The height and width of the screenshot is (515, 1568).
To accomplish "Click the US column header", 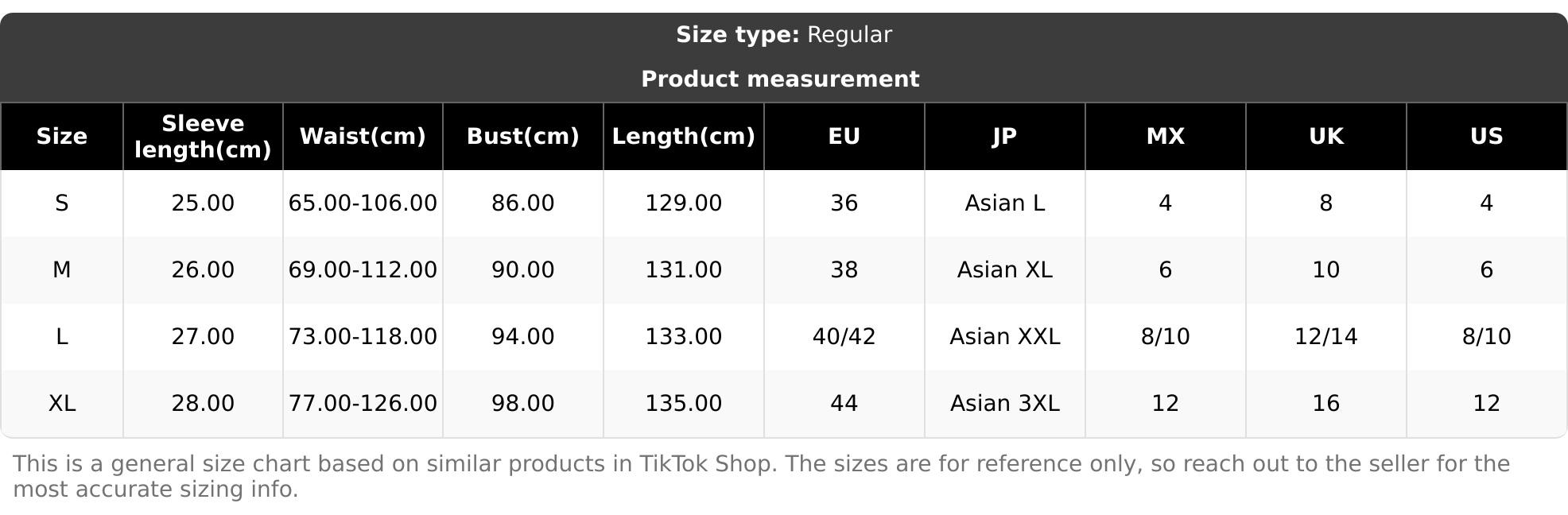I will coord(1486,137).
